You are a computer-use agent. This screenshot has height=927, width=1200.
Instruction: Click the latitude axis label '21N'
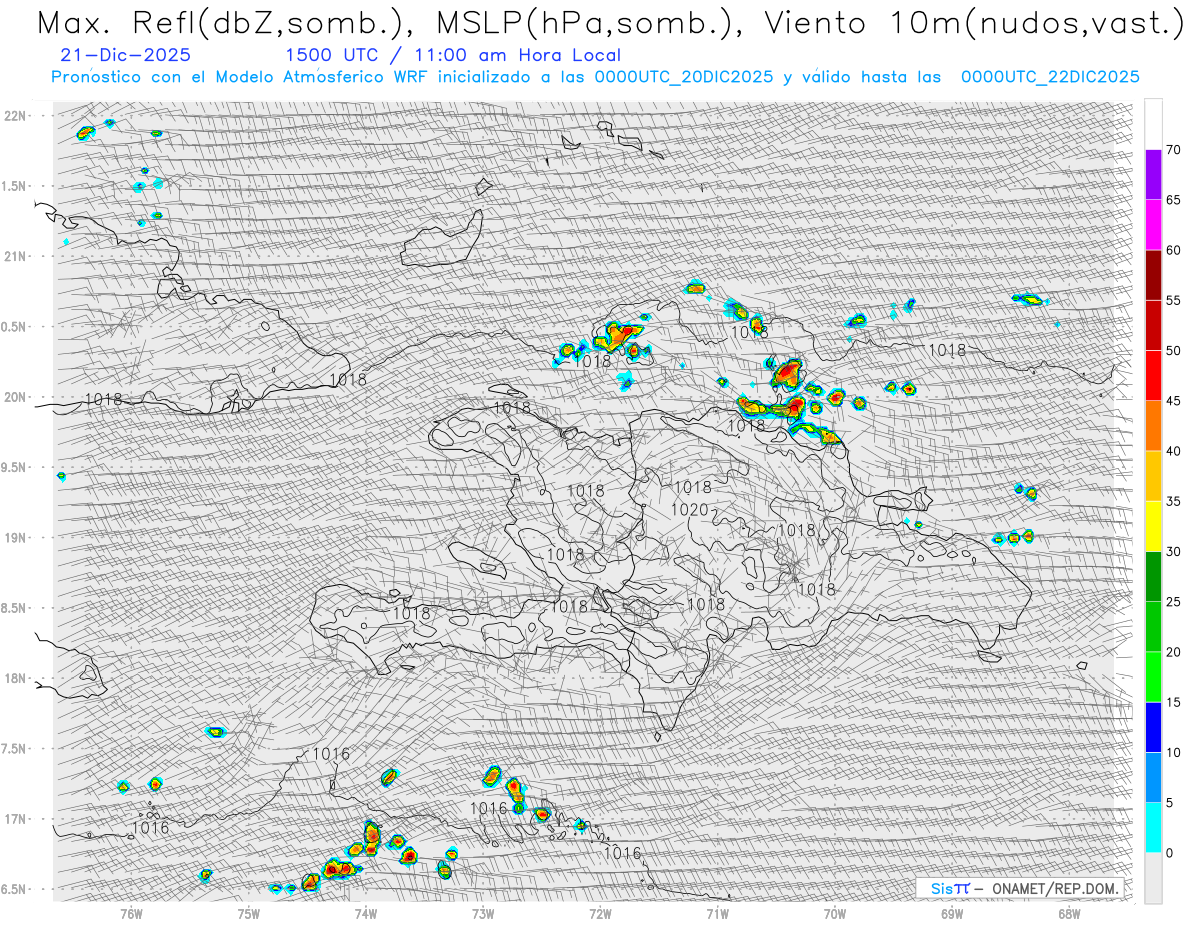click(x=16, y=256)
